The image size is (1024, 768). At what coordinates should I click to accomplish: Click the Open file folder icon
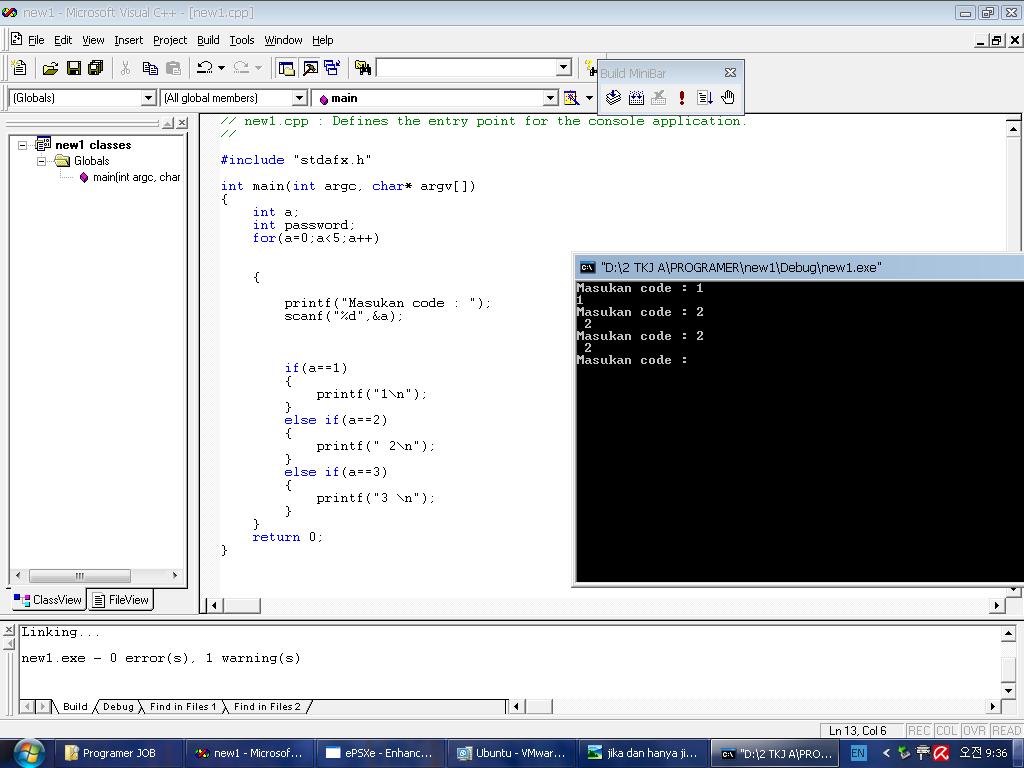[50, 67]
